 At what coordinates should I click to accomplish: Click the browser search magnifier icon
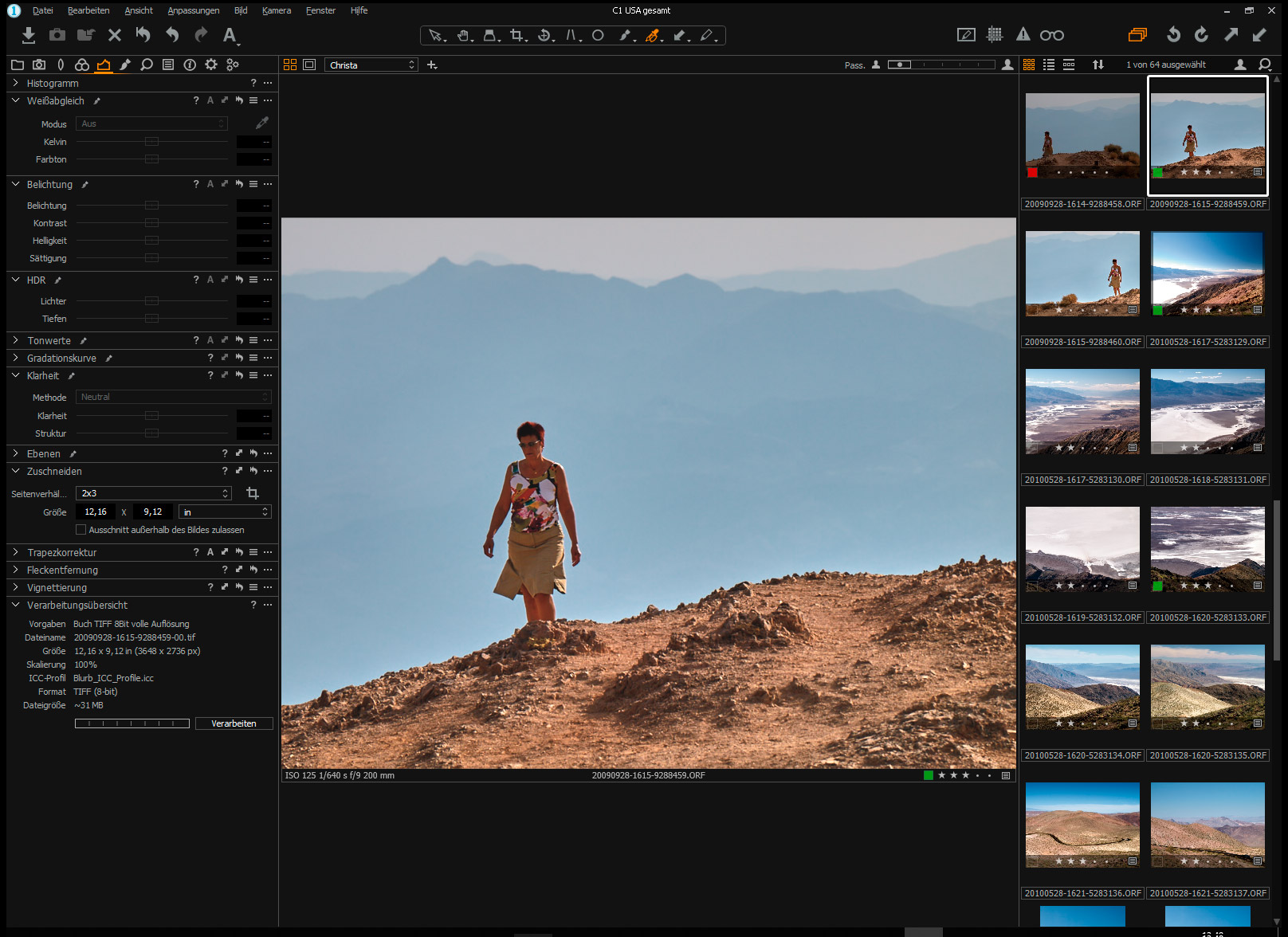tap(1264, 65)
